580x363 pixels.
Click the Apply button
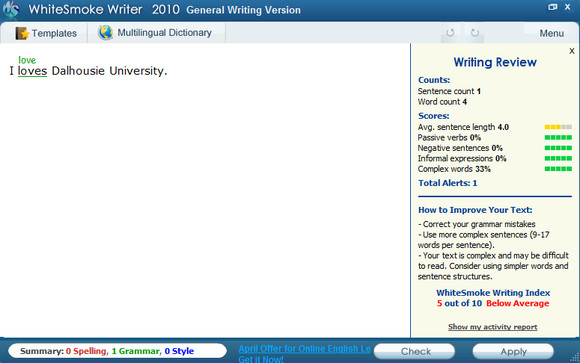tap(513, 351)
